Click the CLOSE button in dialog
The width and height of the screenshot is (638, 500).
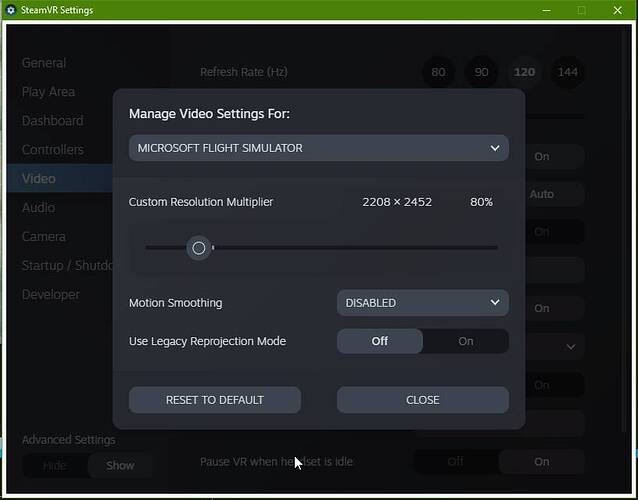tap(422, 400)
